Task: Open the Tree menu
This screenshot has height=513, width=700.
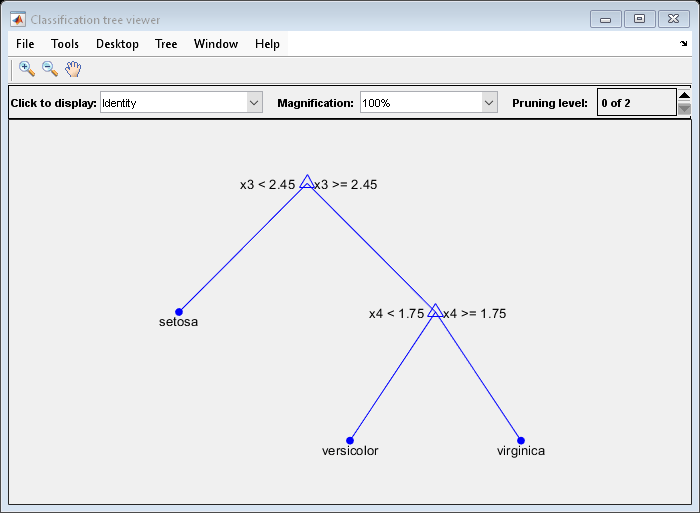Action: click(166, 44)
